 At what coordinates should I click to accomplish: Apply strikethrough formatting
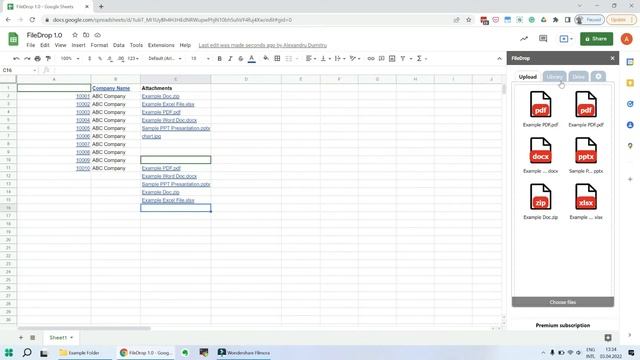tap(241, 59)
